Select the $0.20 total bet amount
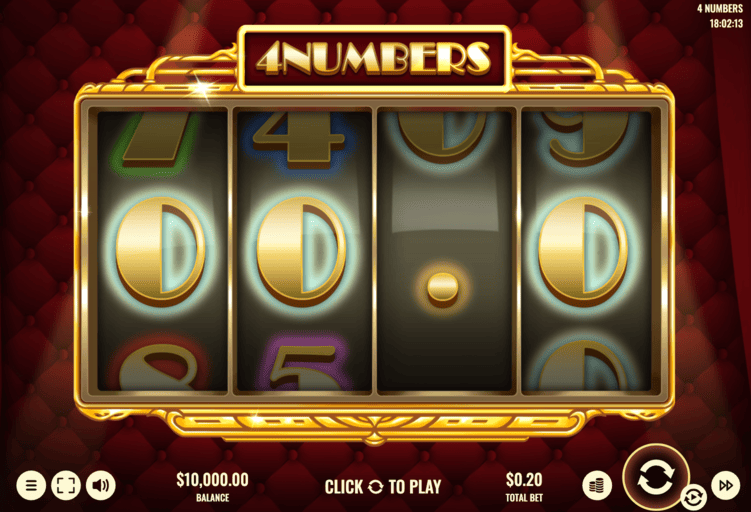The width and height of the screenshot is (751, 512). point(524,479)
